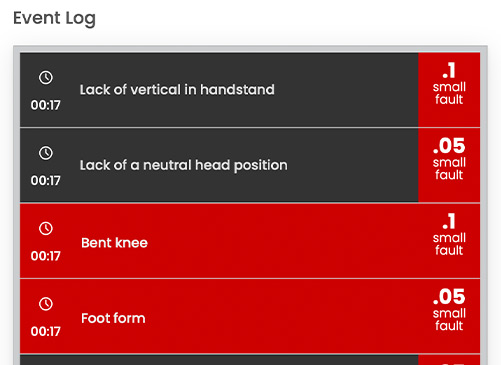This screenshot has height=365, width=501.
Task: Jump to 00:17 timestamp of Bent knee event
Action: click(46, 256)
